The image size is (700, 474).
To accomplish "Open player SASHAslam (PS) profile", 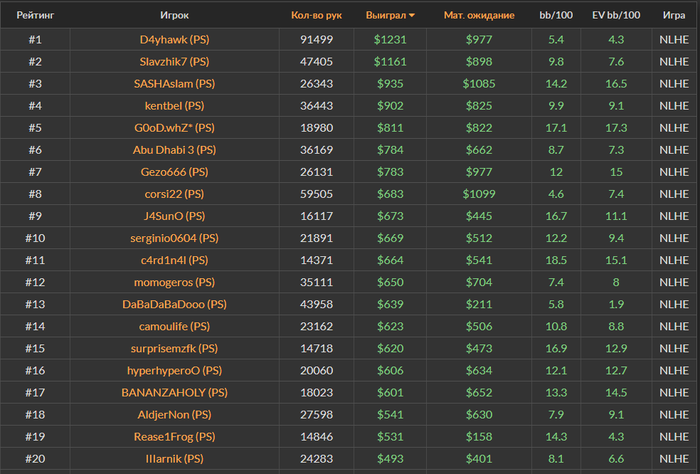I will click(x=175, y=83).
